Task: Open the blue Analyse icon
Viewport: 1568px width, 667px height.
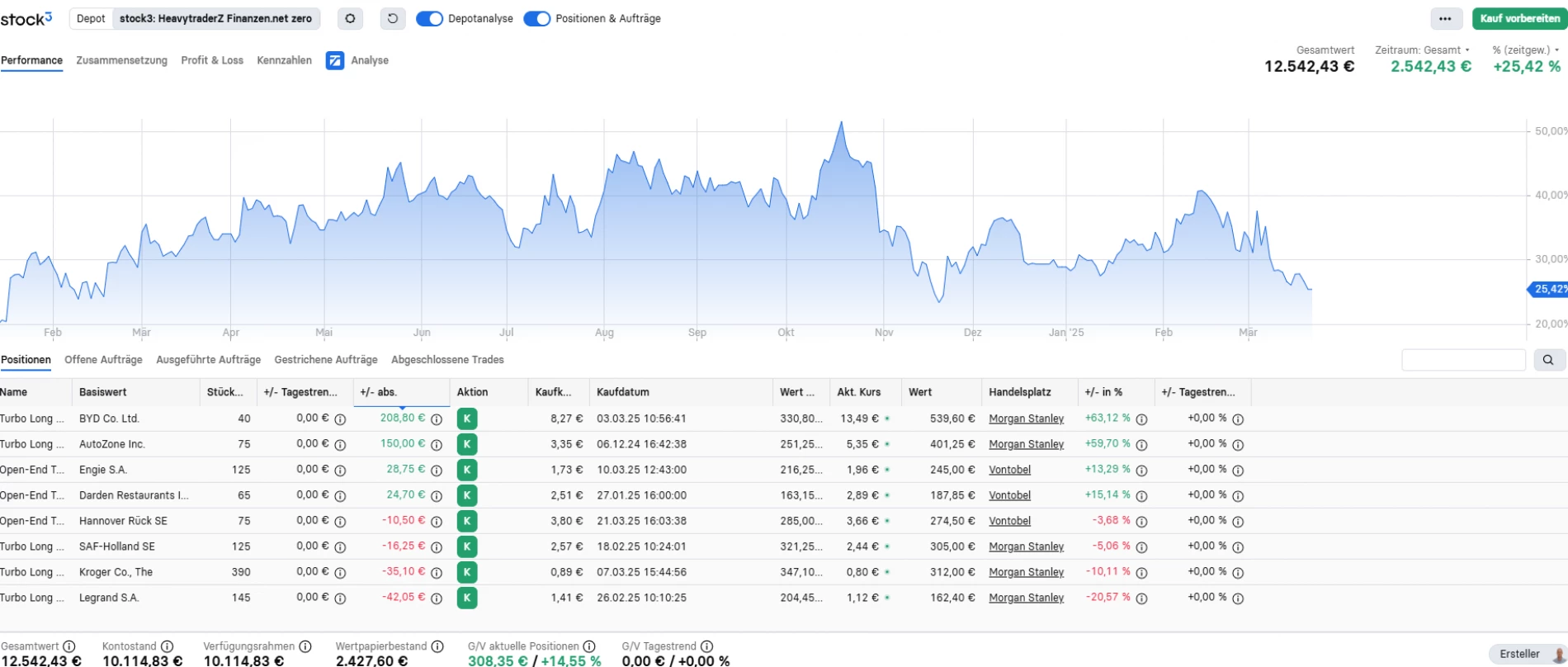Action: point(335,60)
